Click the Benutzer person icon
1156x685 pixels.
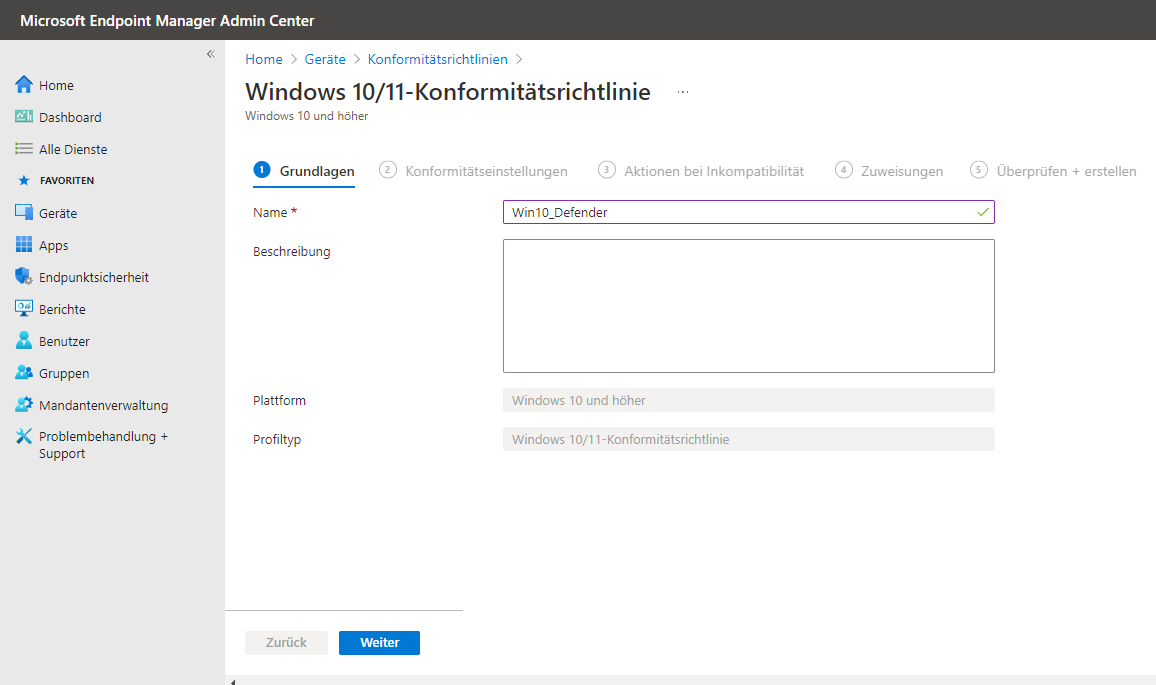[24, 341]
